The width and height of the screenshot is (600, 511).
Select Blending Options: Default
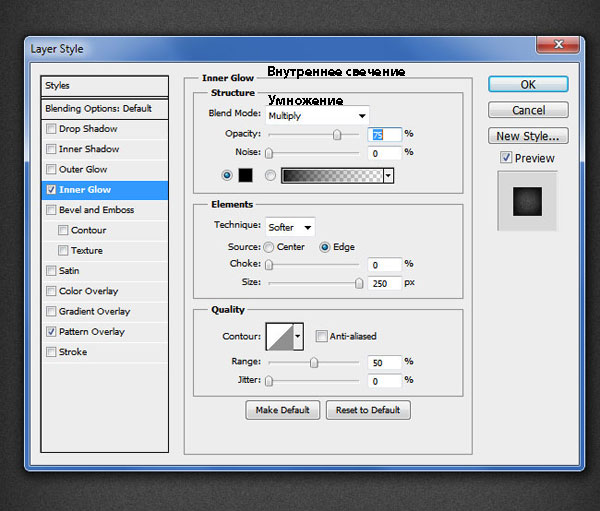pos(104,109)
